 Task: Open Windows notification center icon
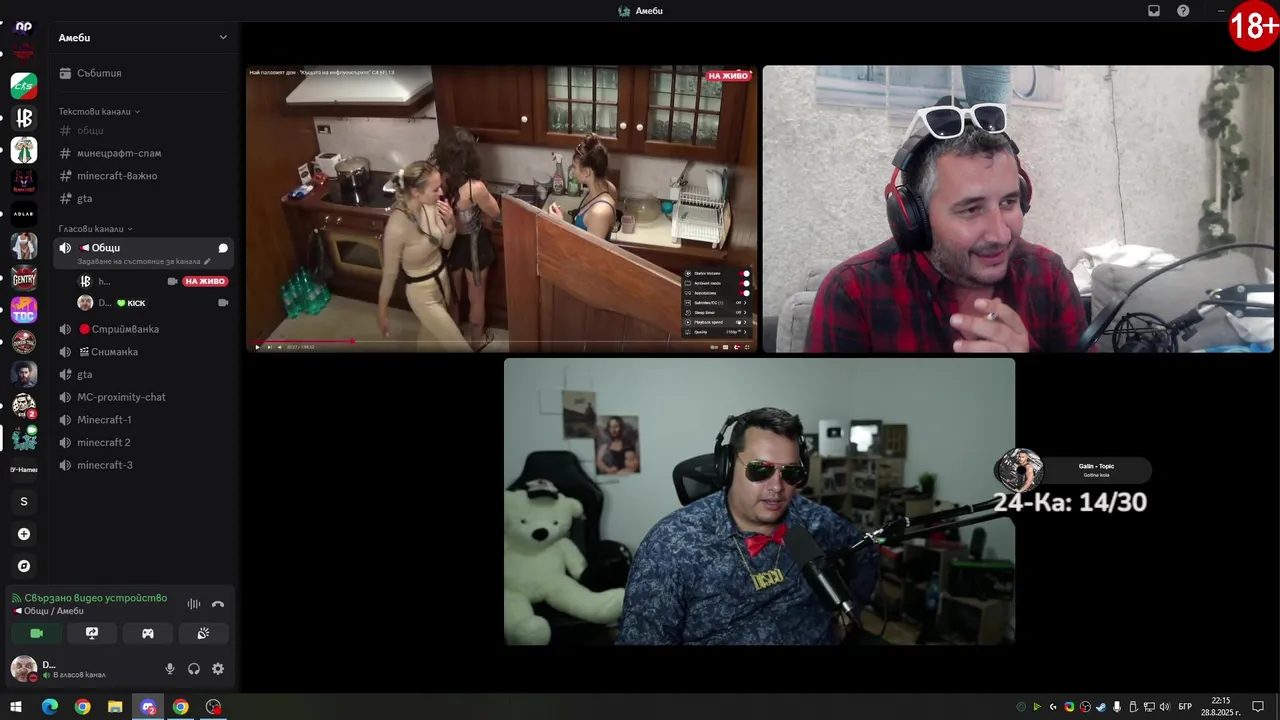click(x=1258, y=707)
